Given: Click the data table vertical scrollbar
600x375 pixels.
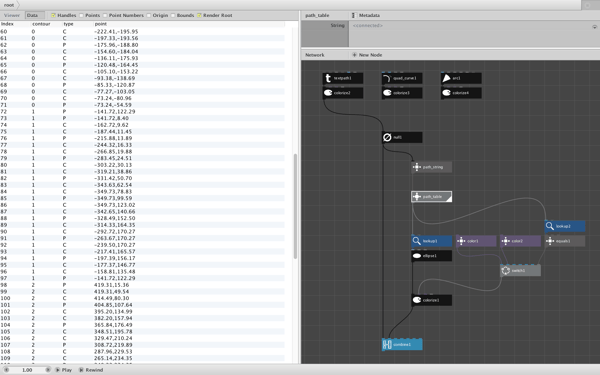Looking at the screenshot, I should [x=295, y=206].
